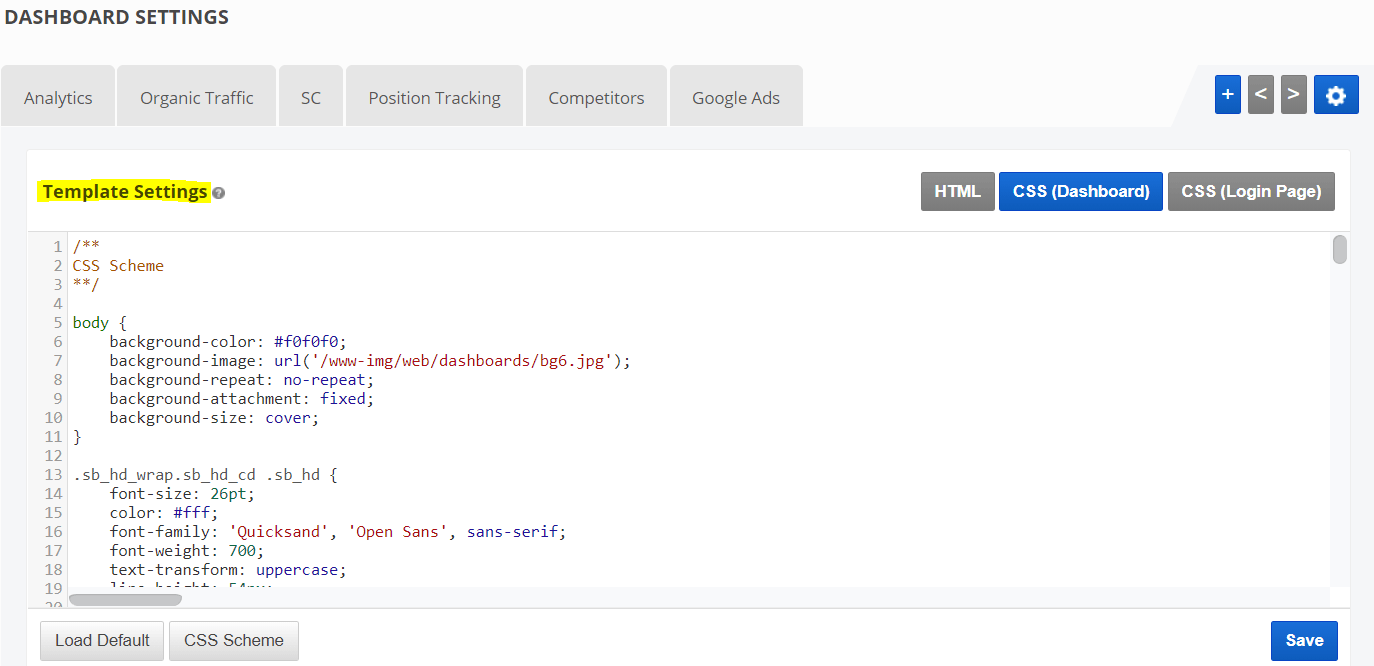Open the gear settings icon
Viewport: 1374px width, 666px height.
[x=1335, y=95]
